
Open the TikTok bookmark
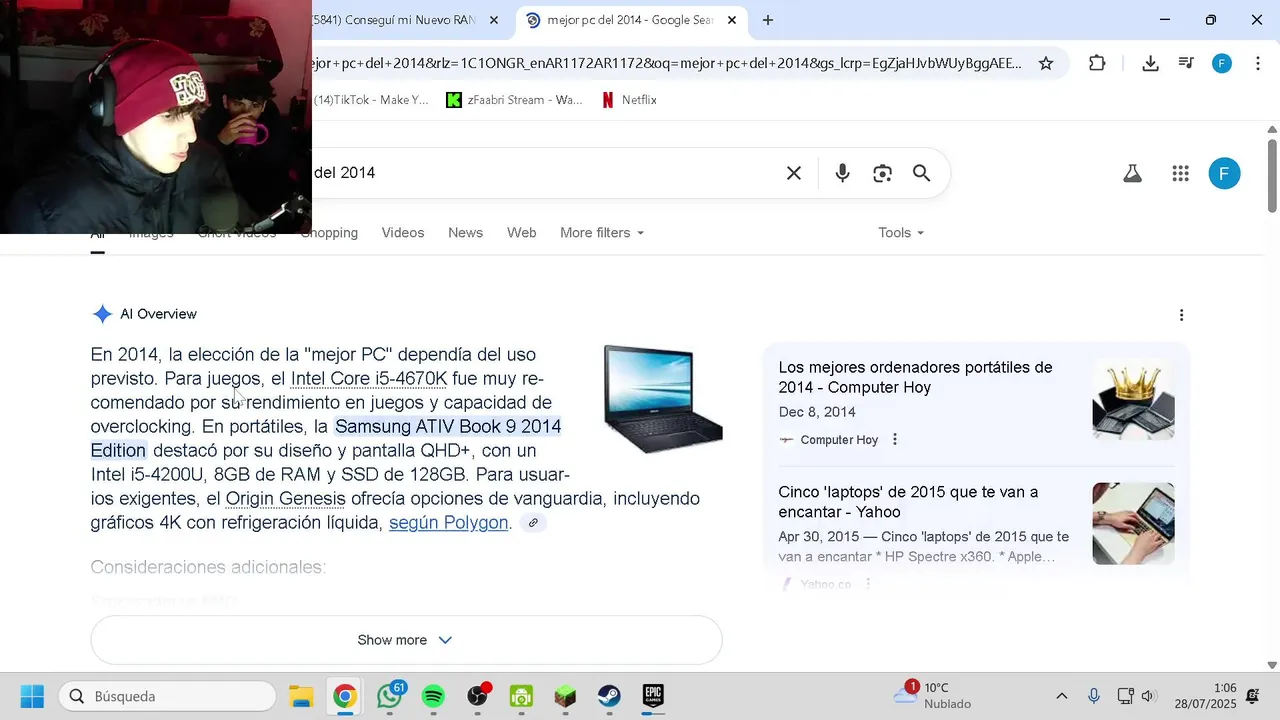[x=370, y=100]
